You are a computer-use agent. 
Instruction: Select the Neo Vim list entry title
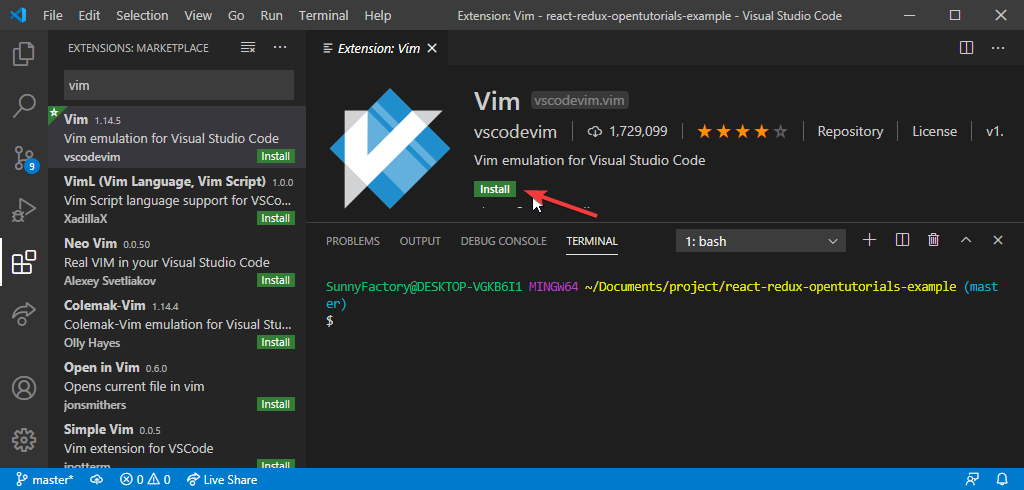(90, 243)
